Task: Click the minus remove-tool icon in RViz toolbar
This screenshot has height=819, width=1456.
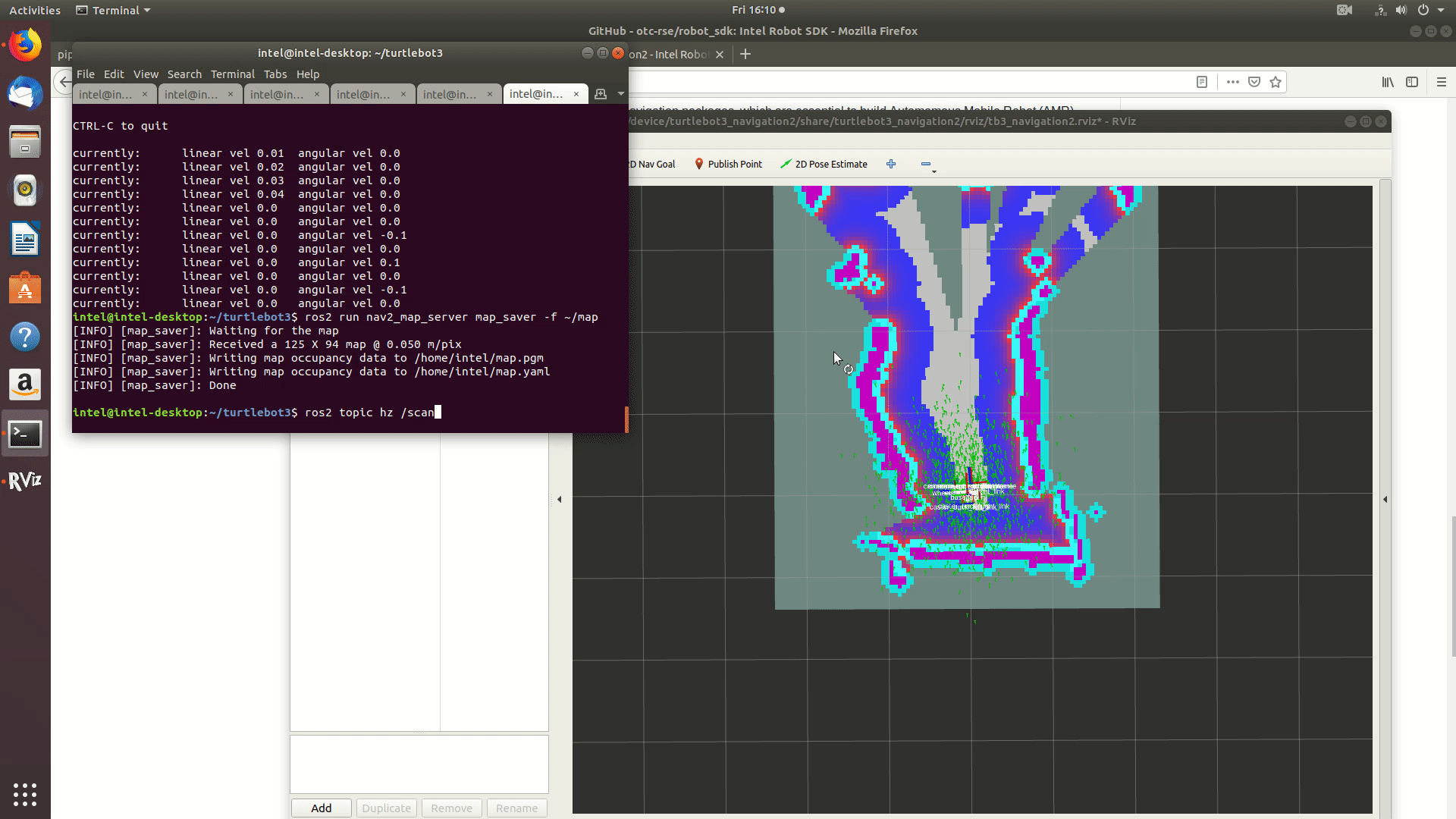Action: (x=926, y=164)
